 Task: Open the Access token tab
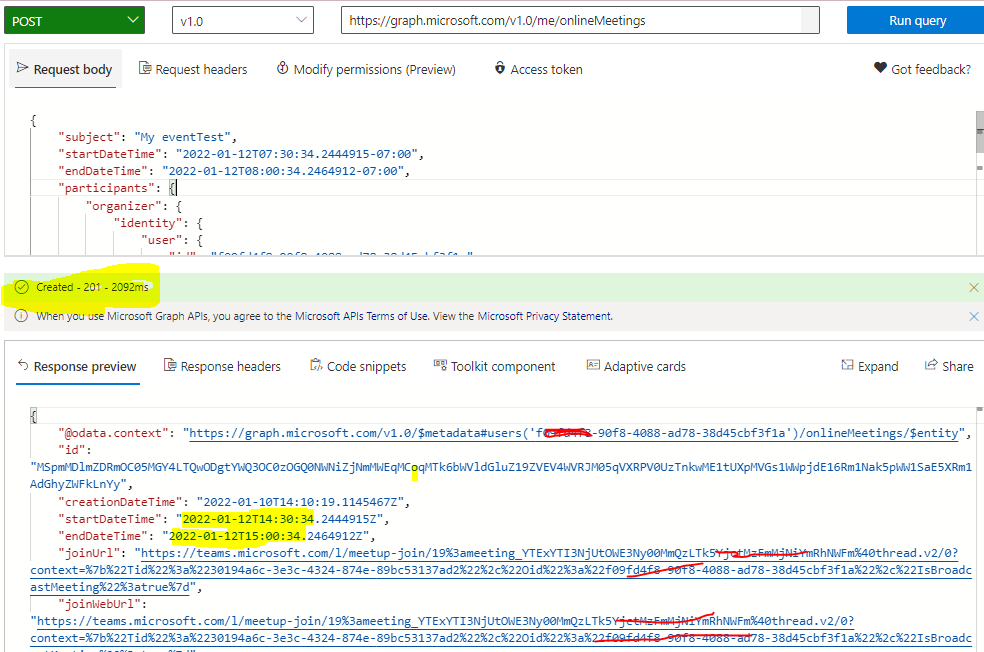[x=539, y=69]
